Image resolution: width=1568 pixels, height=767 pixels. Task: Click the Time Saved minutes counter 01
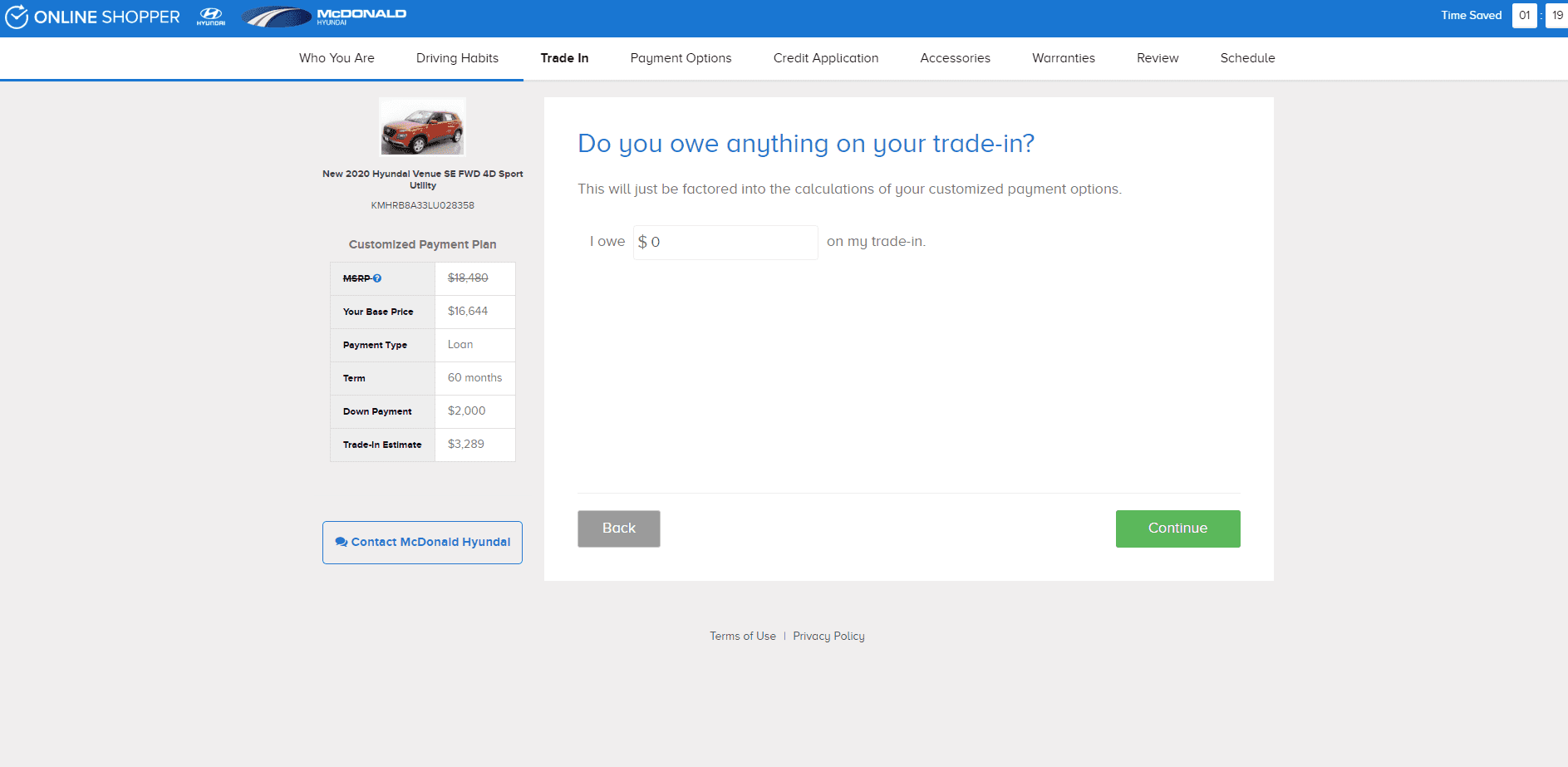pos(1524,16)
